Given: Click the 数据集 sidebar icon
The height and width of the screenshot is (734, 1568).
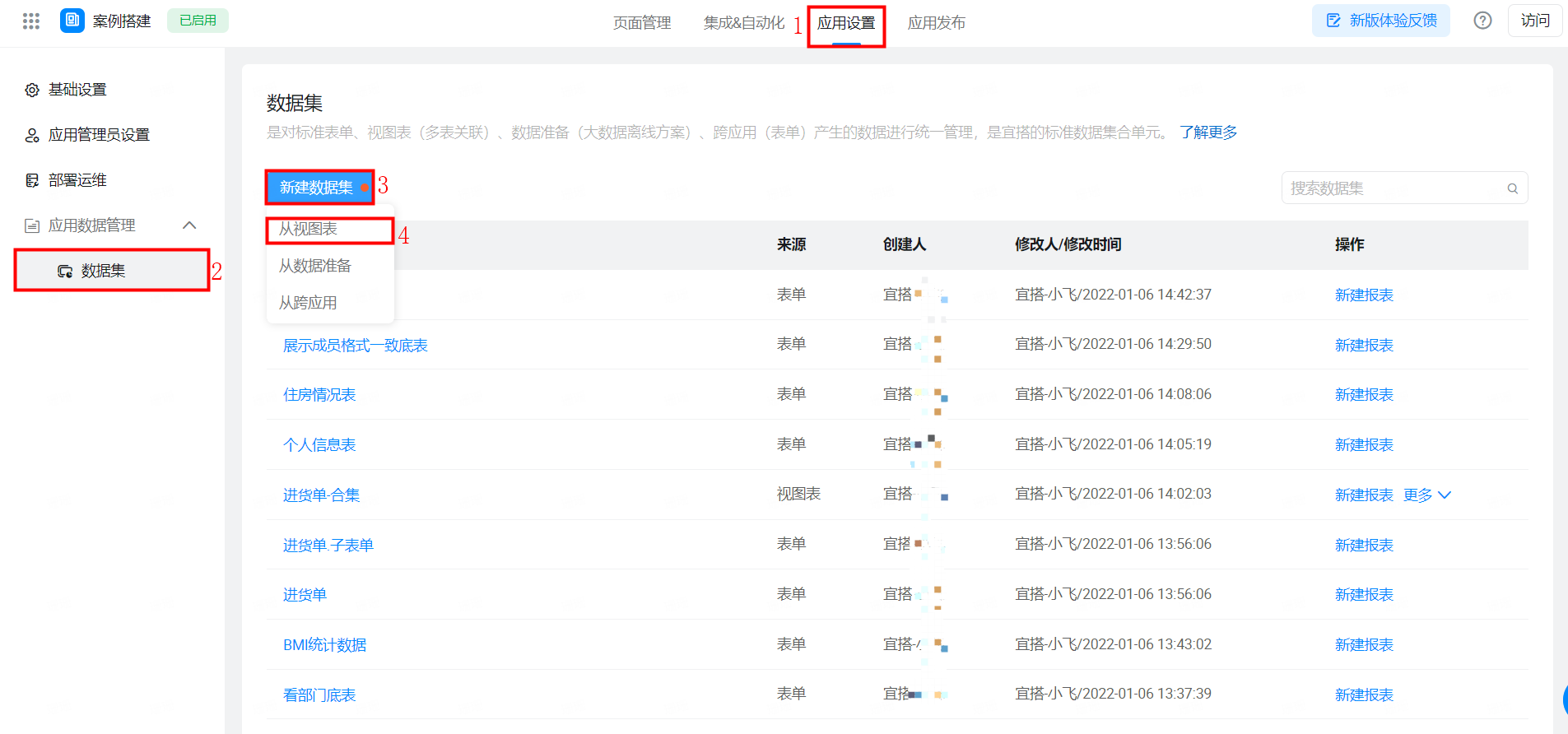Looking at the screenshot, I should point(65,271).
